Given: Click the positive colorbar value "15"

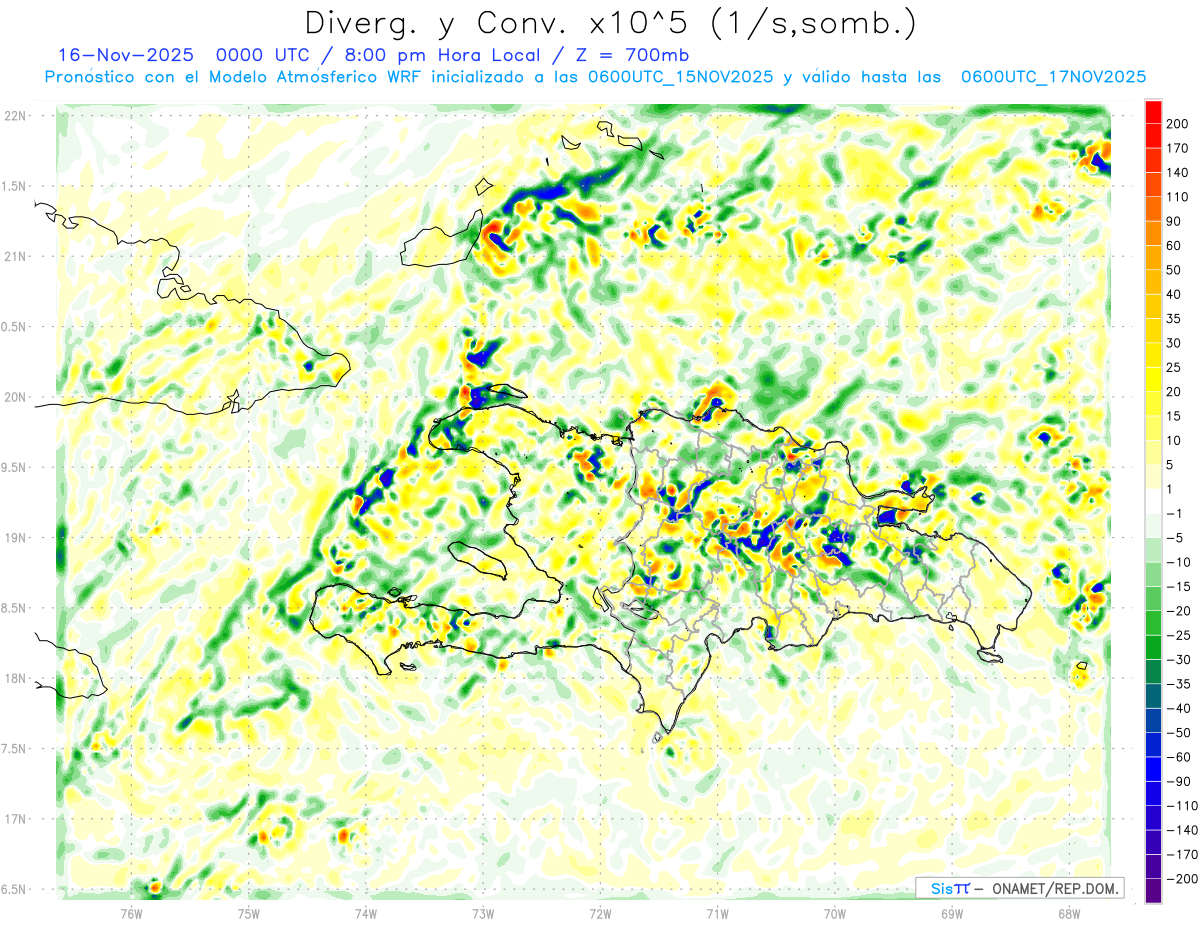Looking at the screenshot, I should [x=1174, y=416].
